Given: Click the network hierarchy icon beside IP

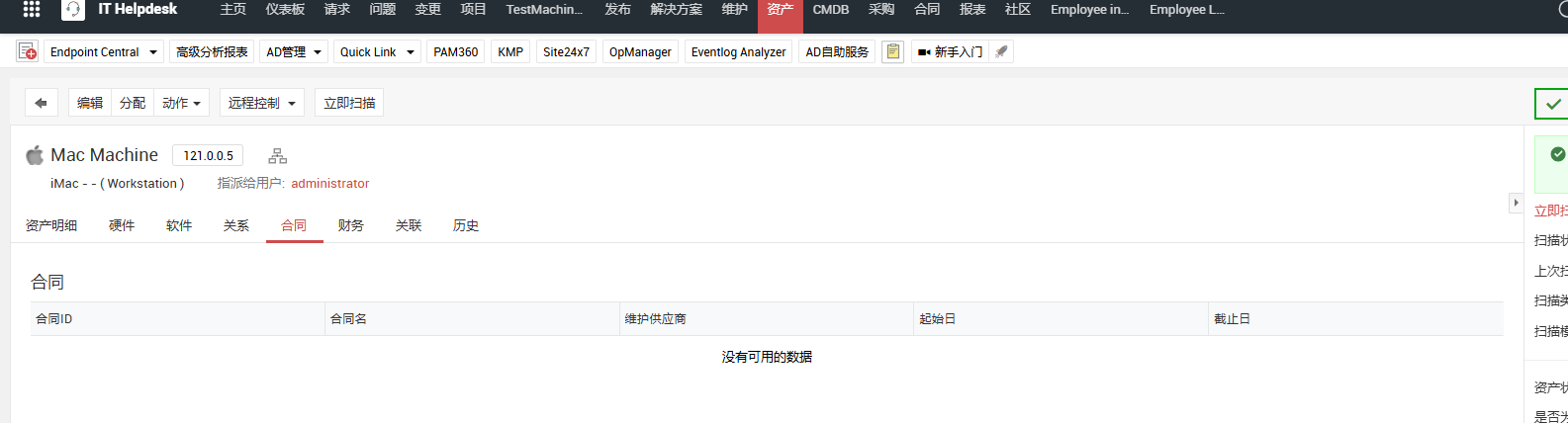Looking at the screenshot, I should [x=278, y=156].
